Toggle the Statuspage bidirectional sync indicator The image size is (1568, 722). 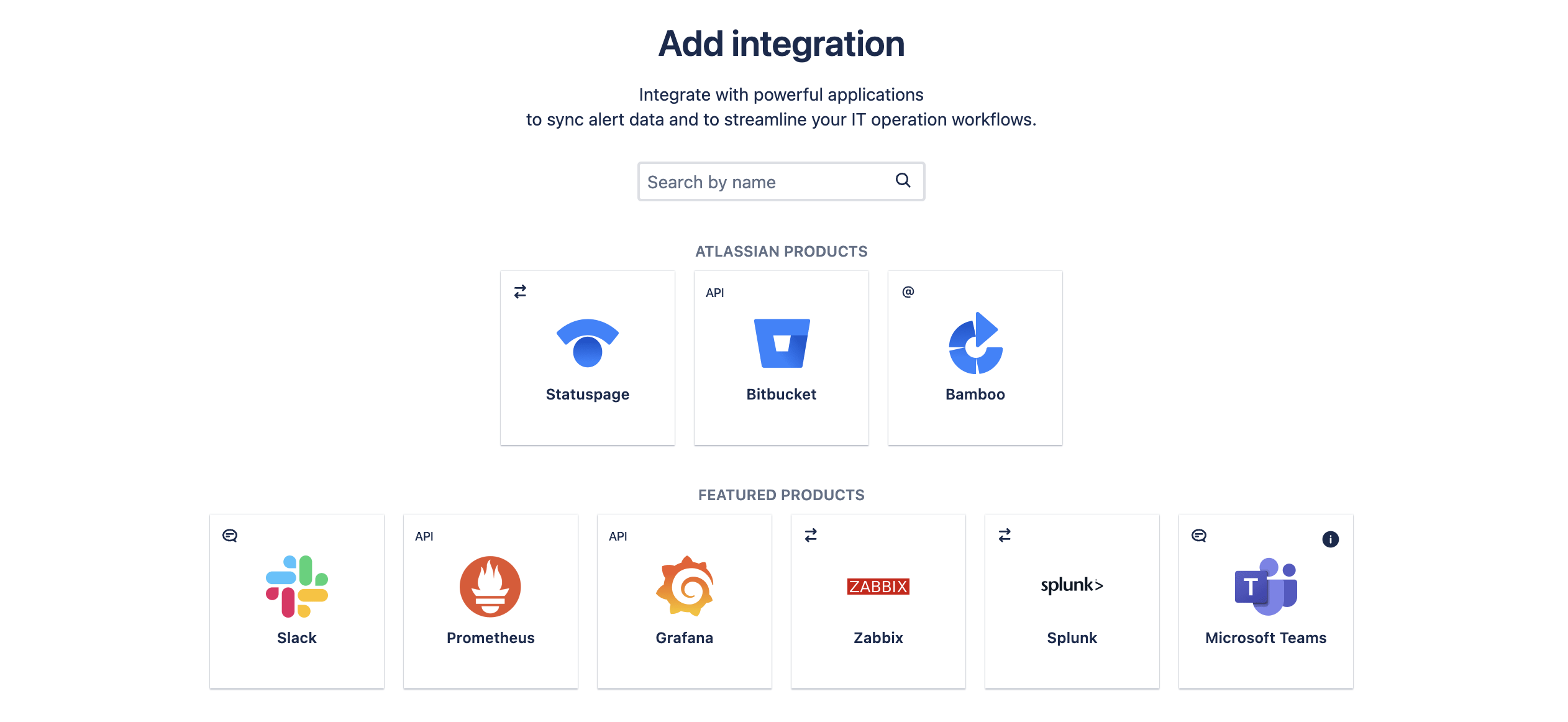(520, 292)
